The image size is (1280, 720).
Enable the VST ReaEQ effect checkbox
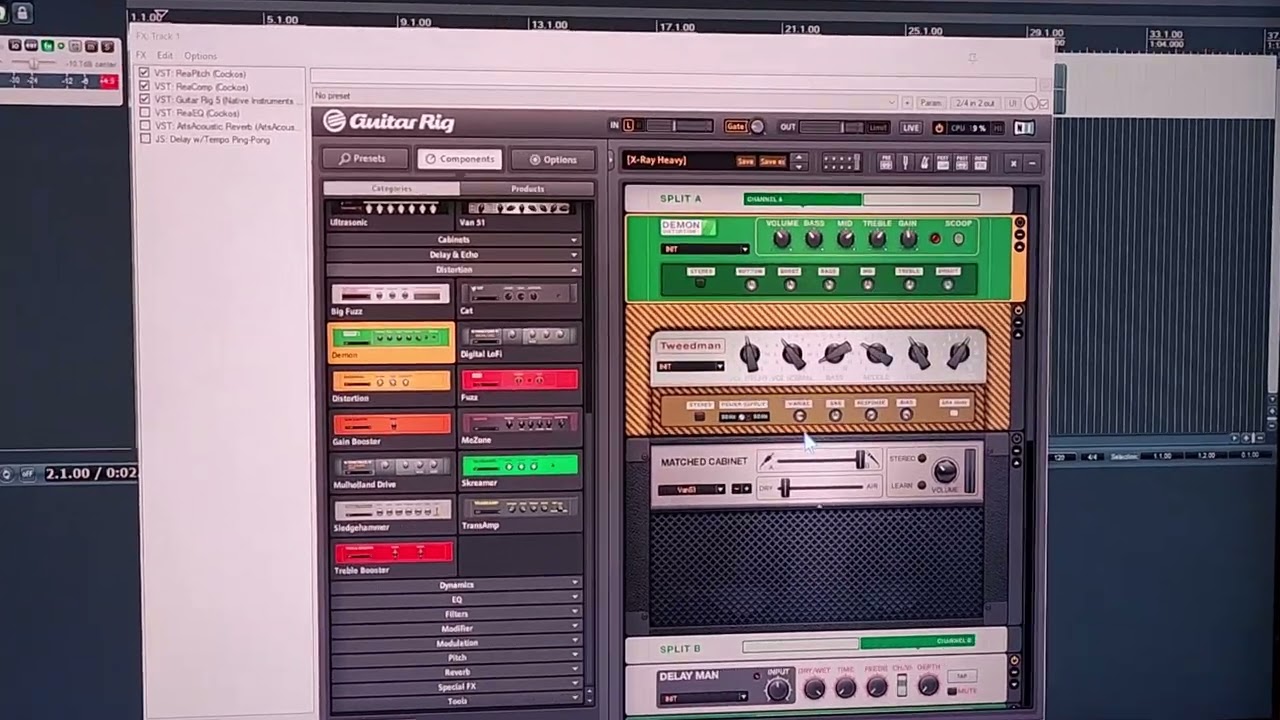pos(145,113)
